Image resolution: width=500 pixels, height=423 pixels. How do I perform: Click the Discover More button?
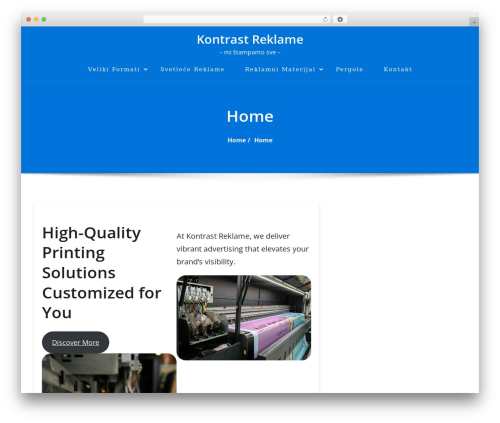(75, 342)
